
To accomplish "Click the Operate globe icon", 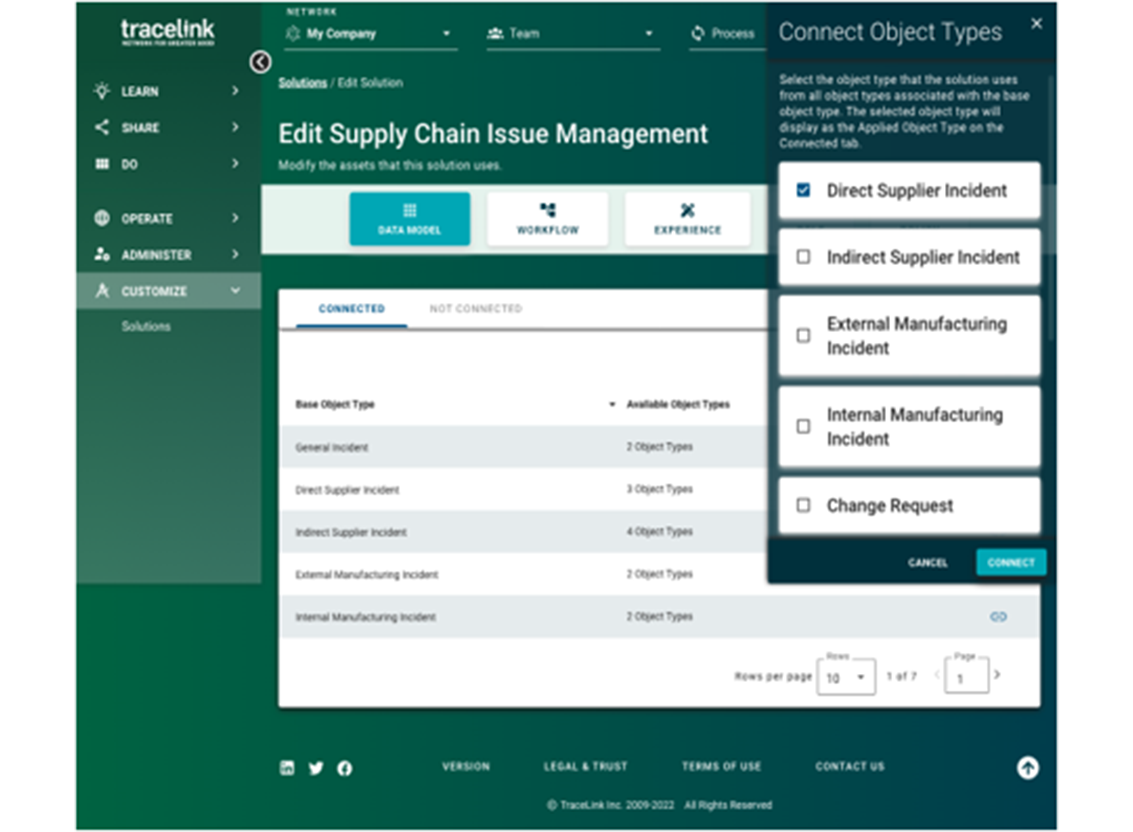I will coord(102,218).
